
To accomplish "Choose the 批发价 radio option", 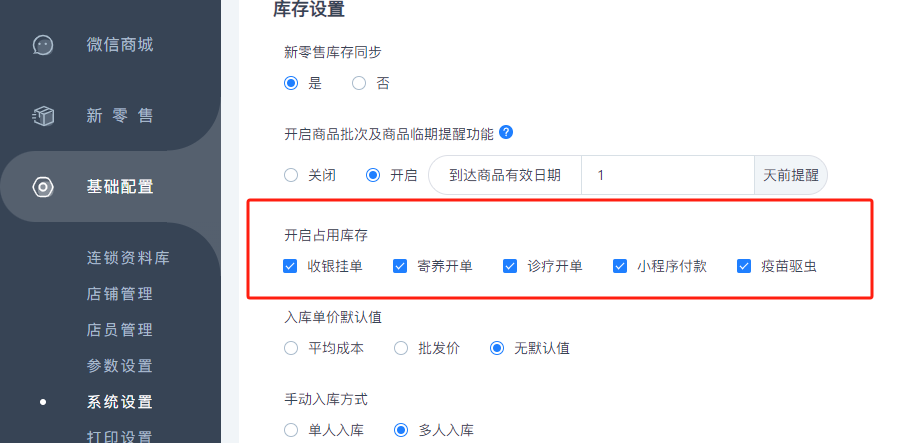I will coord(401,348).
